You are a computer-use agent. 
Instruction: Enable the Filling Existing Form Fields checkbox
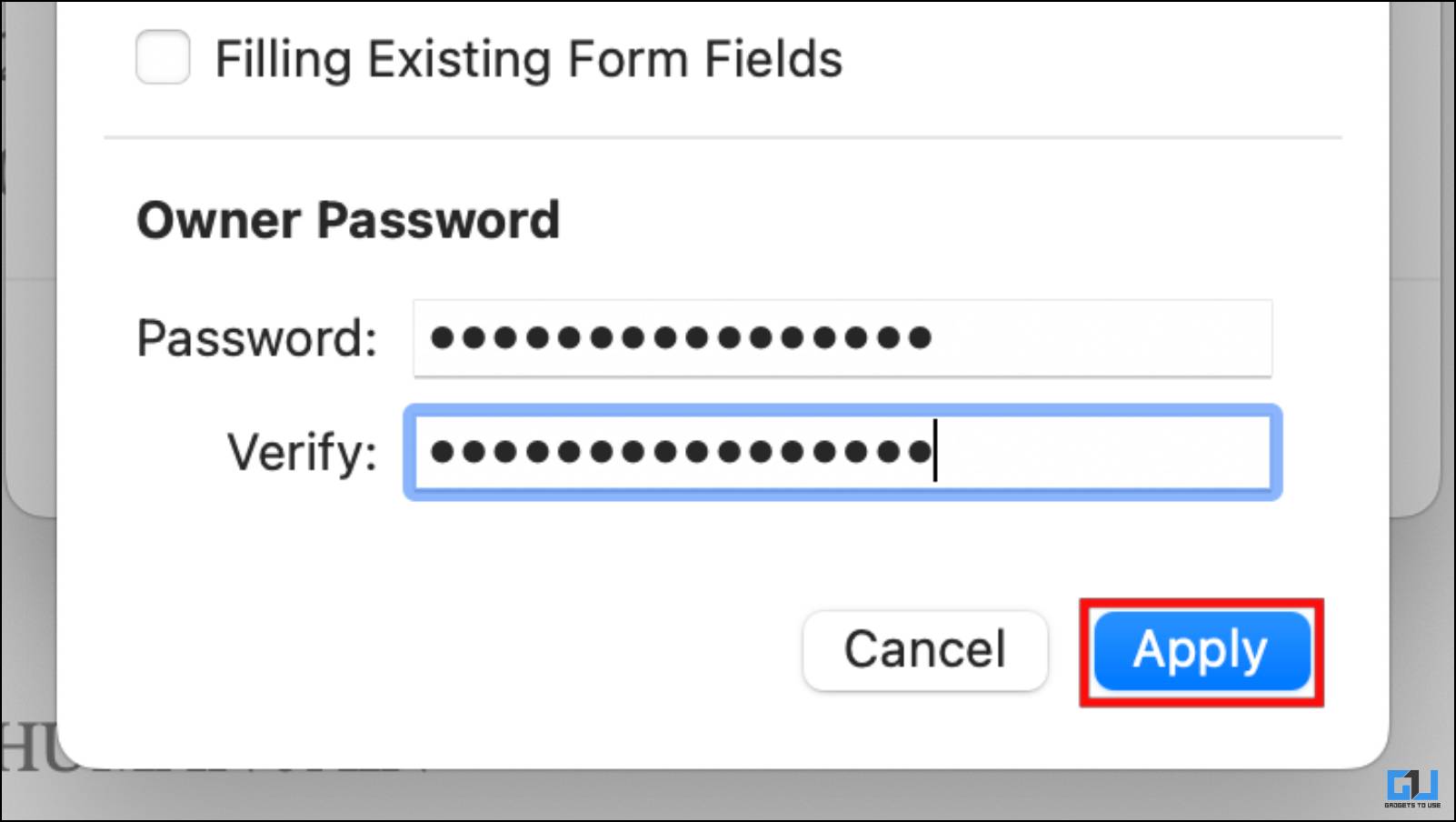point(163,57)
